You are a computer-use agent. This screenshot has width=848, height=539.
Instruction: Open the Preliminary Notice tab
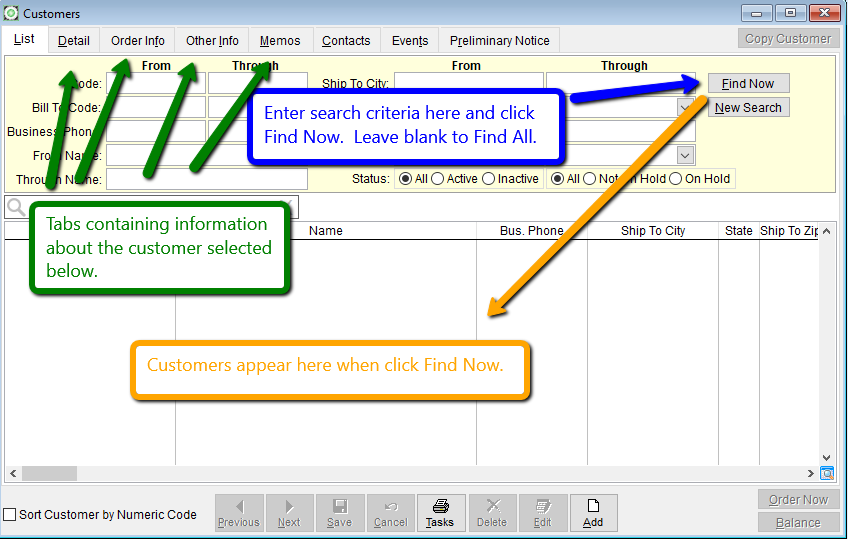pos(499,41)
